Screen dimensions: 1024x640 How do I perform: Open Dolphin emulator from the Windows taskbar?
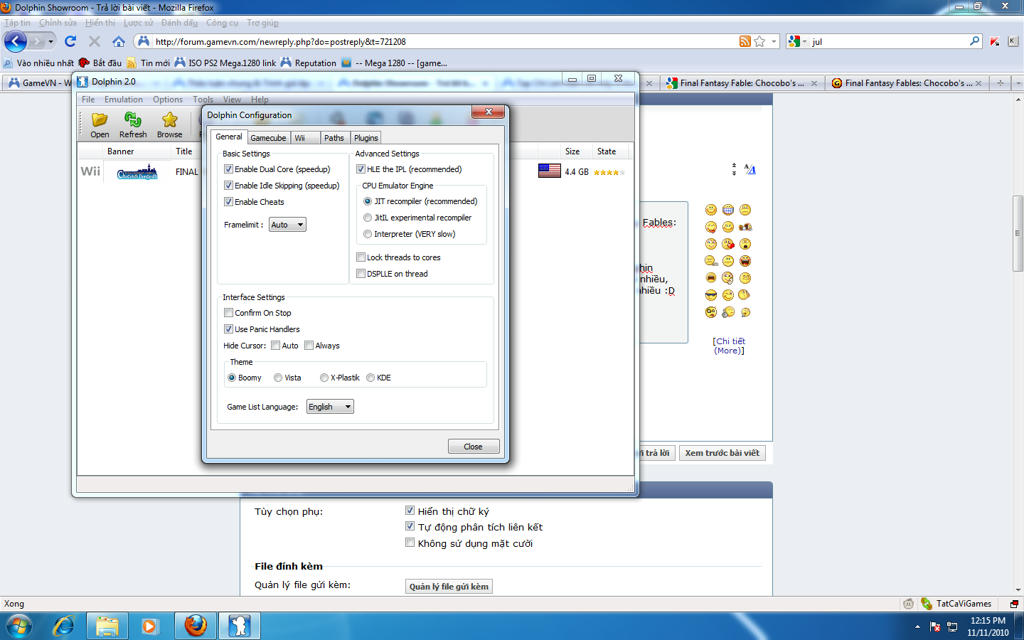point(239,626)
